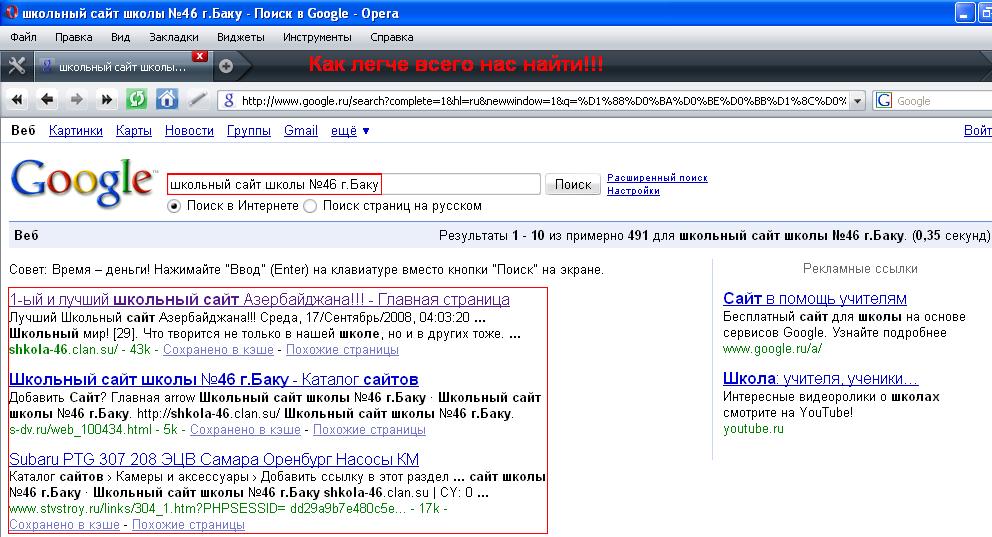The height and width of the screenshot is (537, 992).
Task: Open the Настройки link
Action: pyautogui.click(x=633, y=190)
